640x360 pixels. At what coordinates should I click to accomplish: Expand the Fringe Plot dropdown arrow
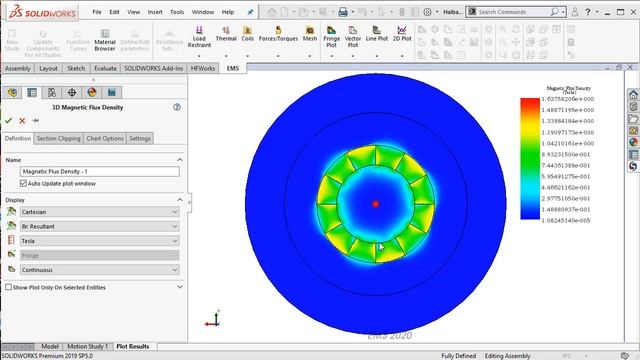click(331, 56)
